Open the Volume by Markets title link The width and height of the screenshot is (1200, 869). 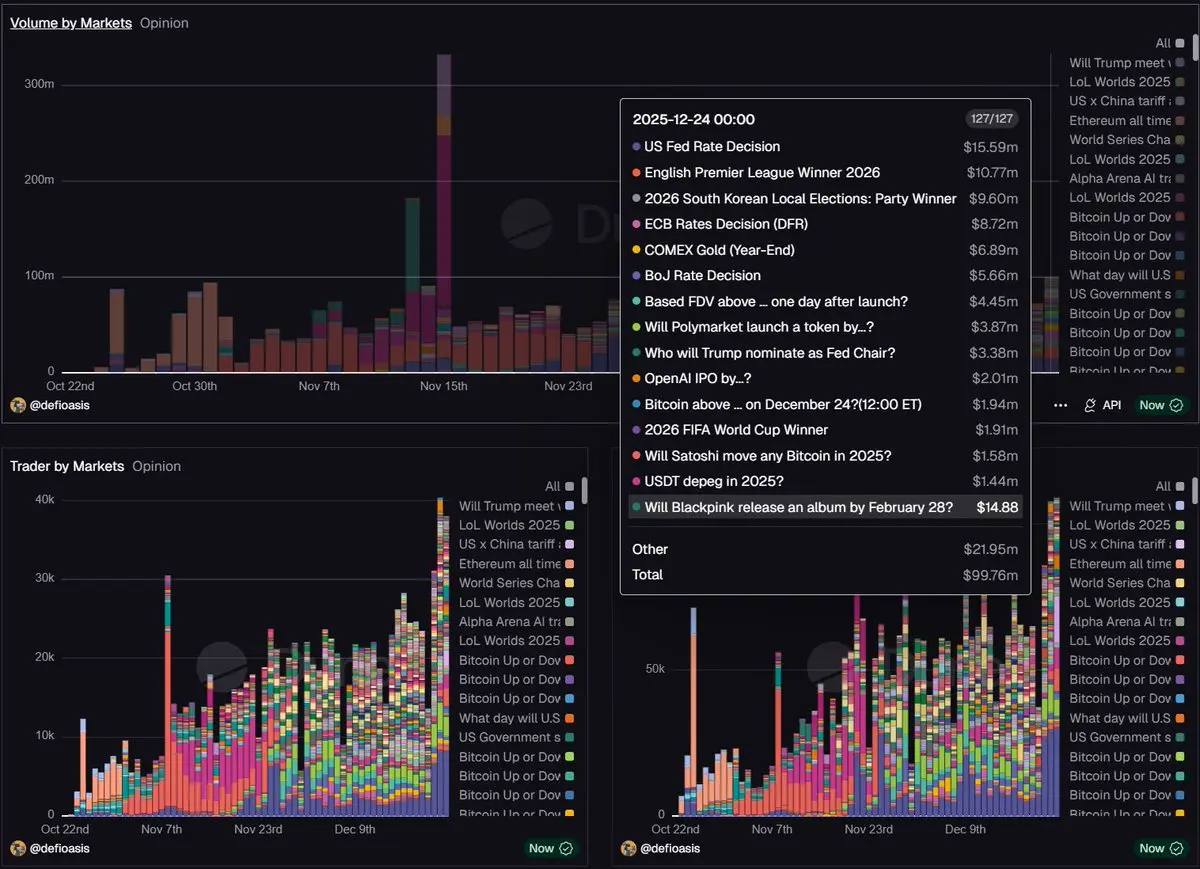point(70,23)
